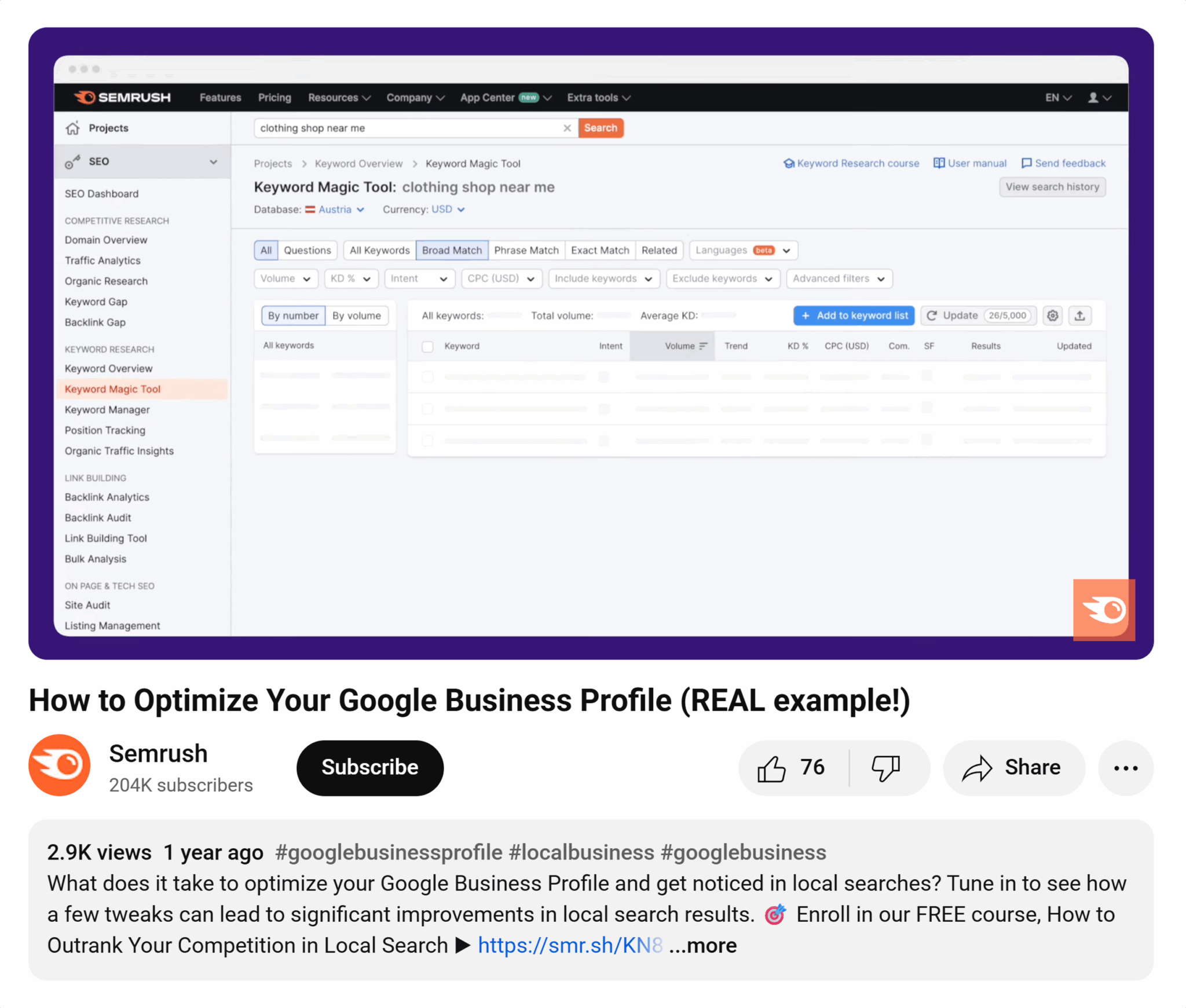Open the Volume filter dropdown
The image size is (1186, 1008).
tap(285, 278)
